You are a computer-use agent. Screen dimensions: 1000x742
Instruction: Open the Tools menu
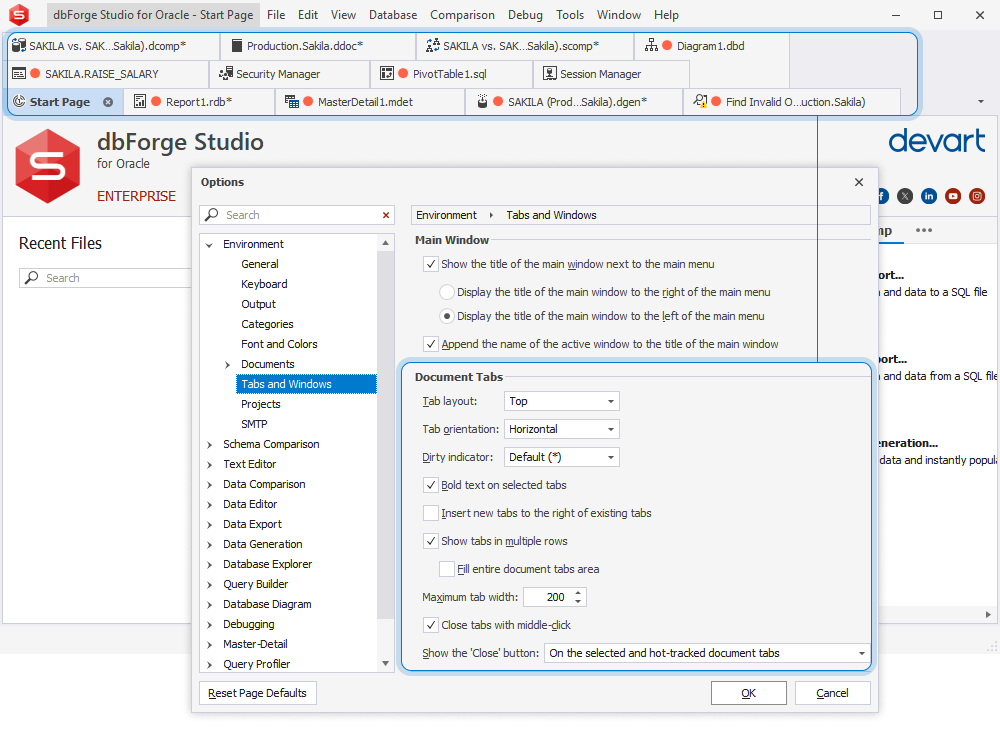[x=570, y=15]
